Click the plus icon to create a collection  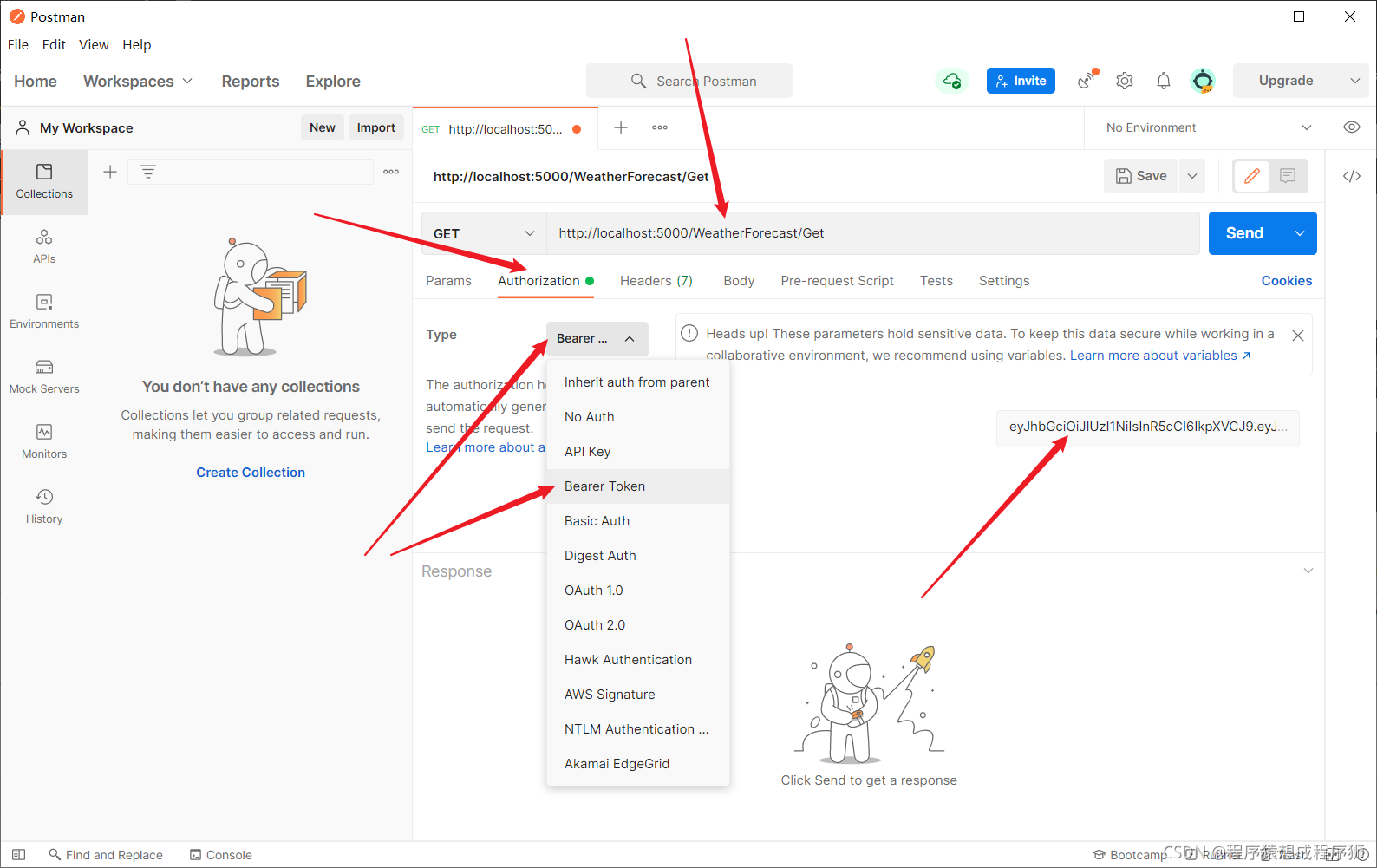(110, 172)
